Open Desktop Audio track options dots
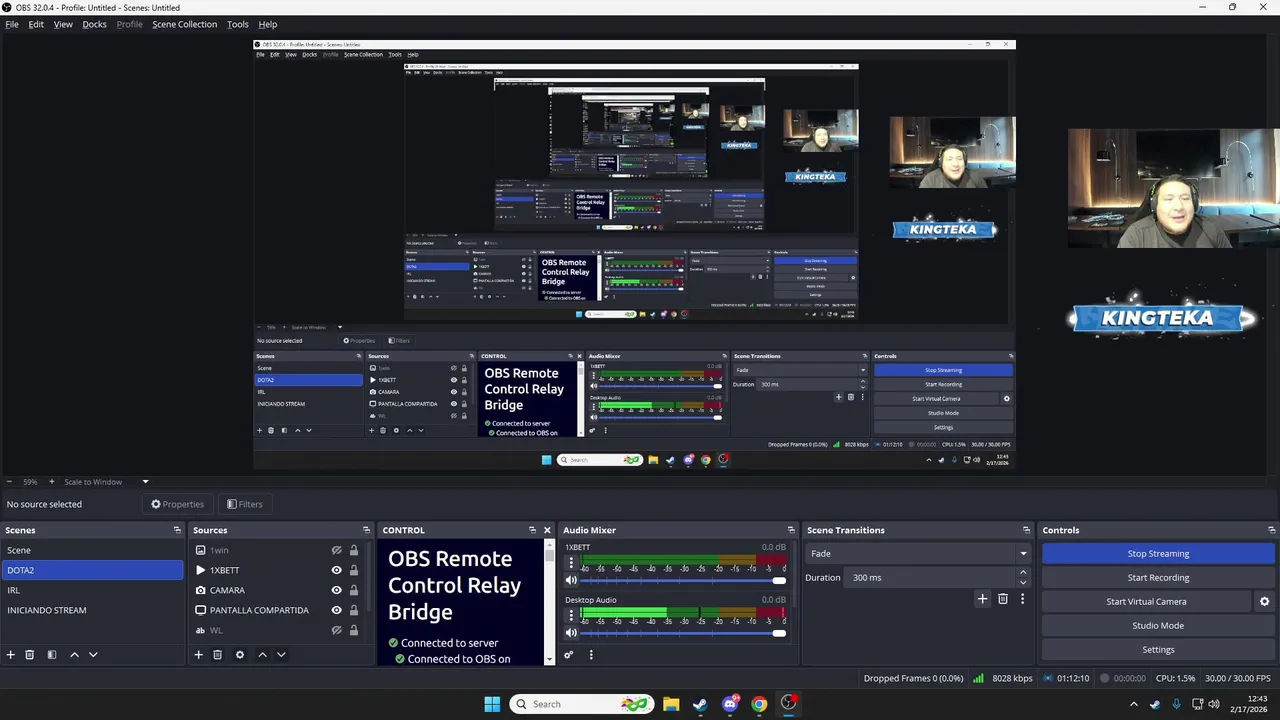 pyautogui.click(x=571, y=616)
